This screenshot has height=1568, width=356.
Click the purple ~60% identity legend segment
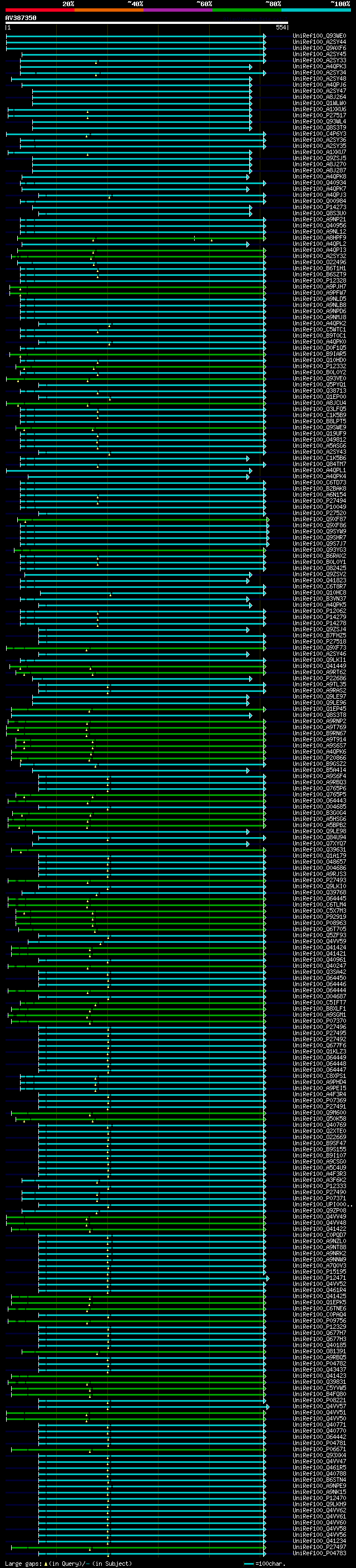179,10
